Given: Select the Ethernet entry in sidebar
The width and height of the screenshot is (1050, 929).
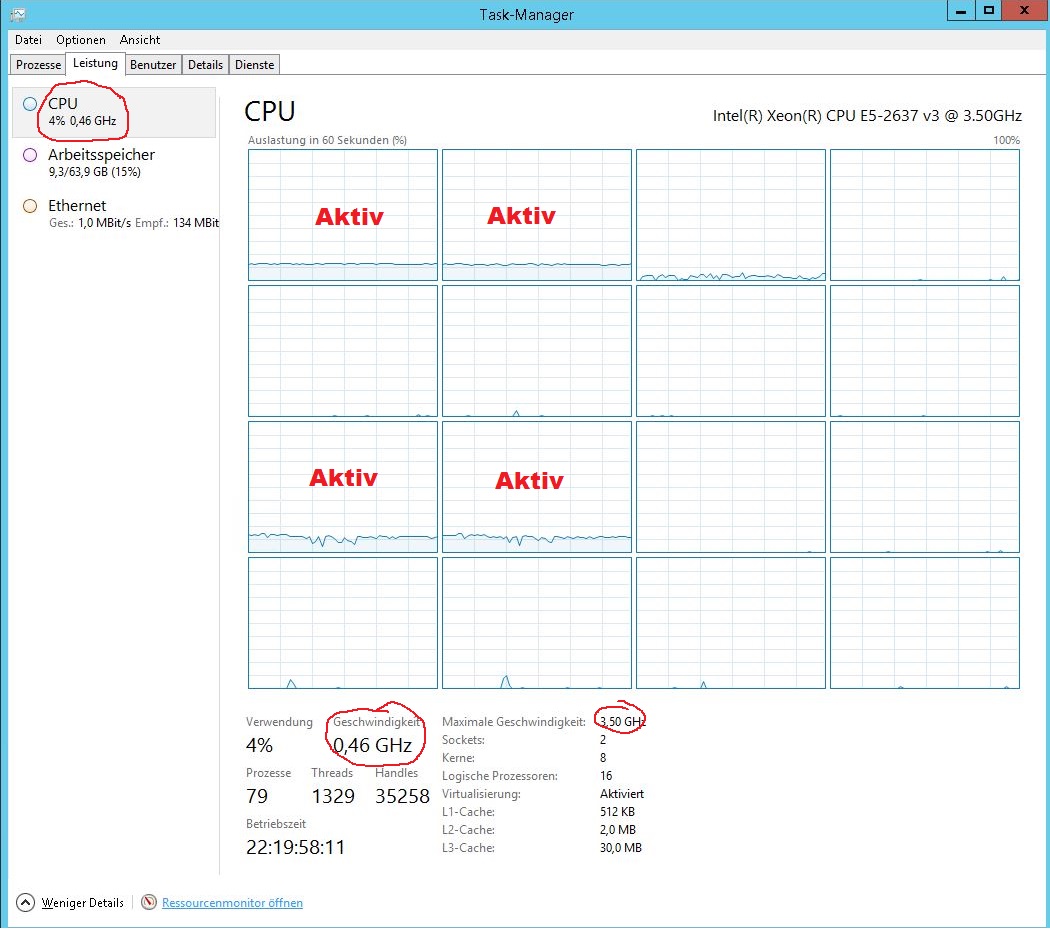Looking at the screenshot, I should pos(77,206).
